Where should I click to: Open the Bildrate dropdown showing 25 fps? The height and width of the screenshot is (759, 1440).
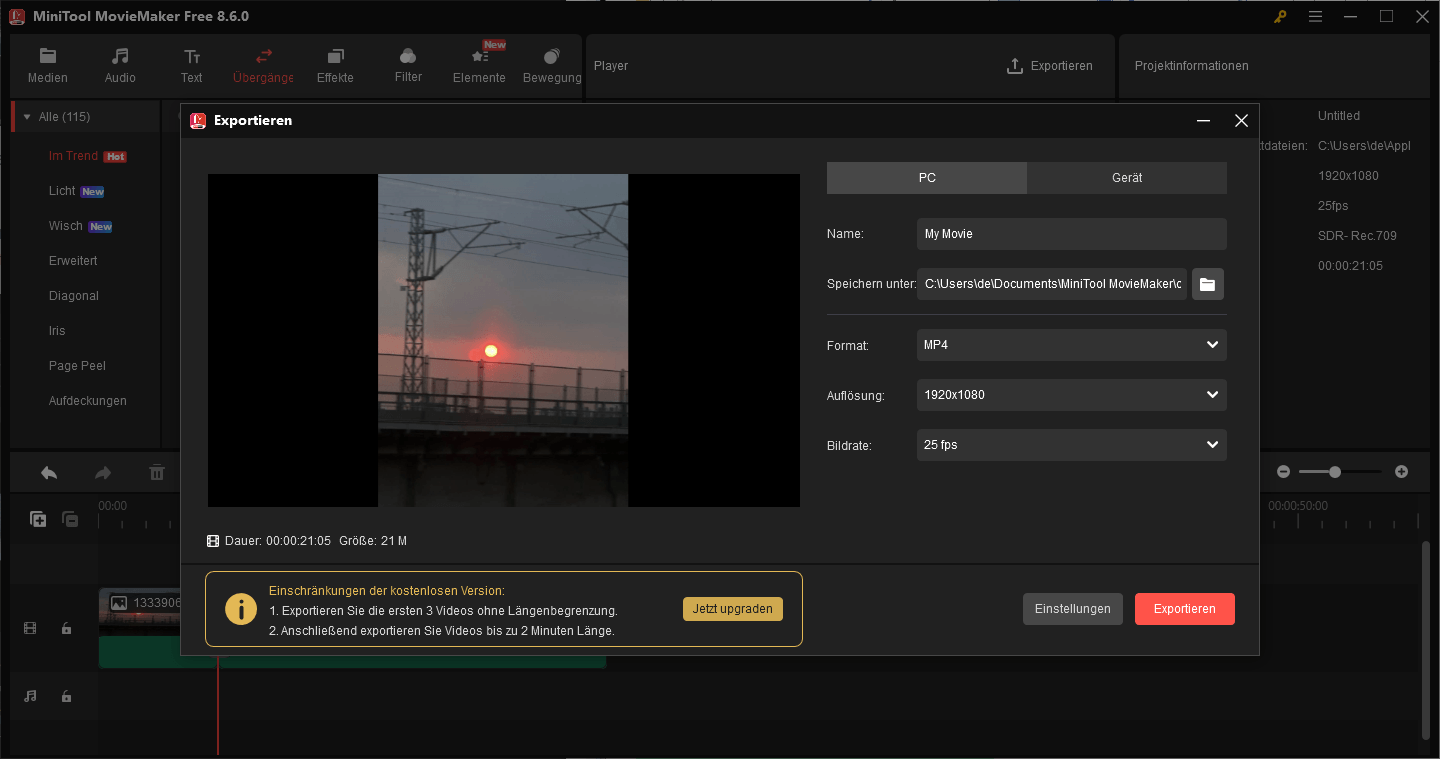1071,444
